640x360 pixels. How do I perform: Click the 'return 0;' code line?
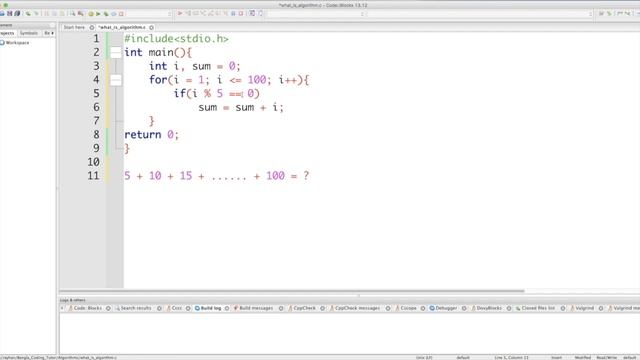(151, 135)
